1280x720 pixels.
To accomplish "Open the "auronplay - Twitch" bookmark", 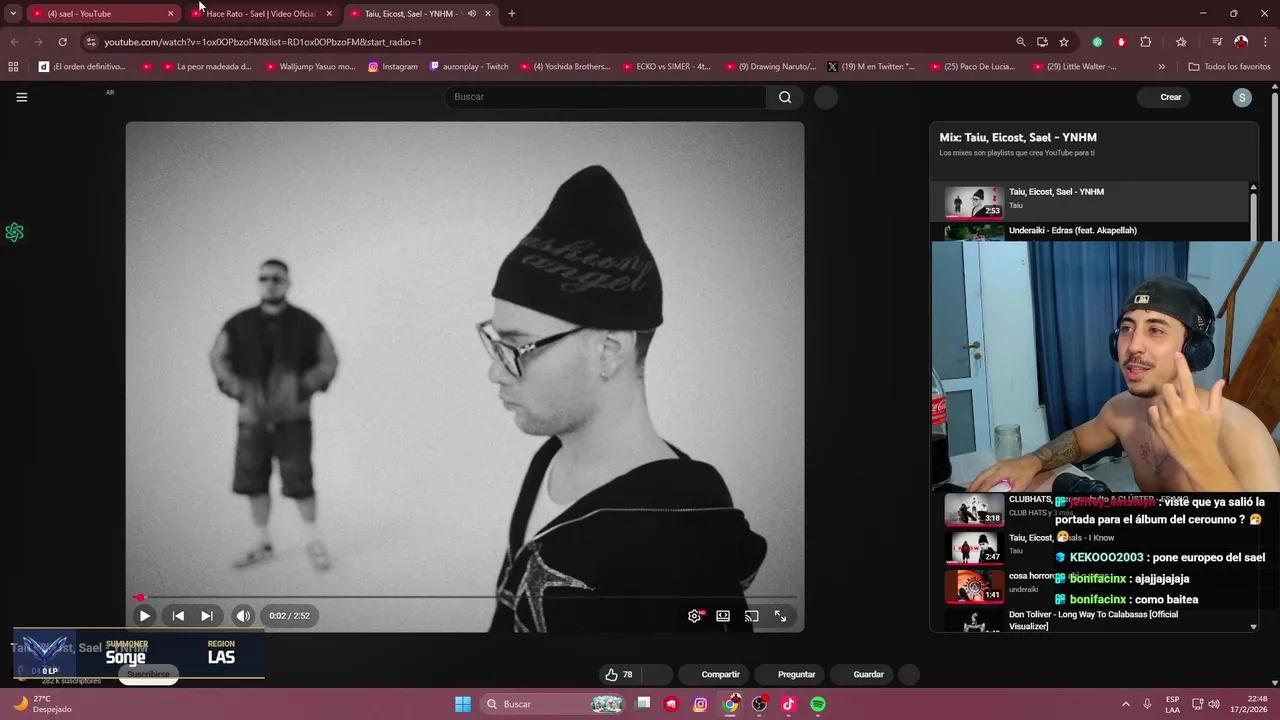I will click(x=469, y=67).
